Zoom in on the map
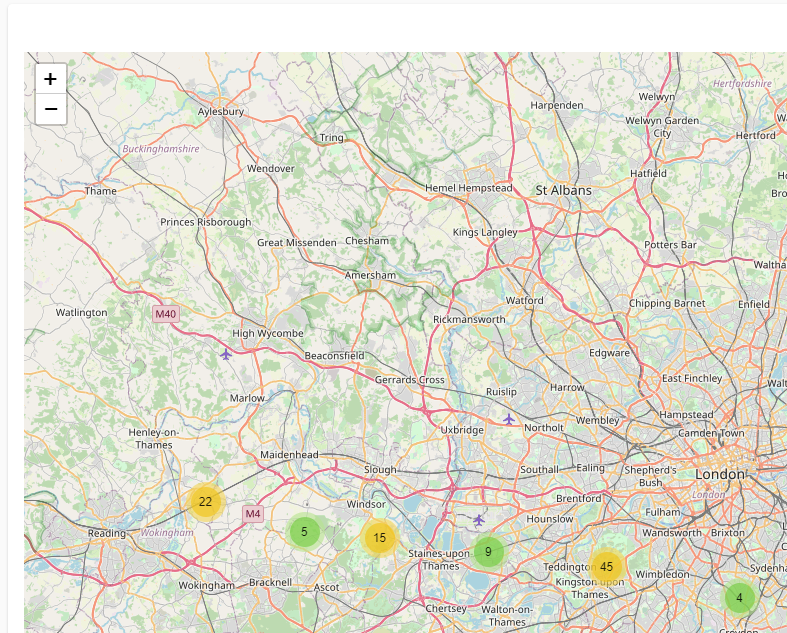787x633 pixels. (51, 79)
